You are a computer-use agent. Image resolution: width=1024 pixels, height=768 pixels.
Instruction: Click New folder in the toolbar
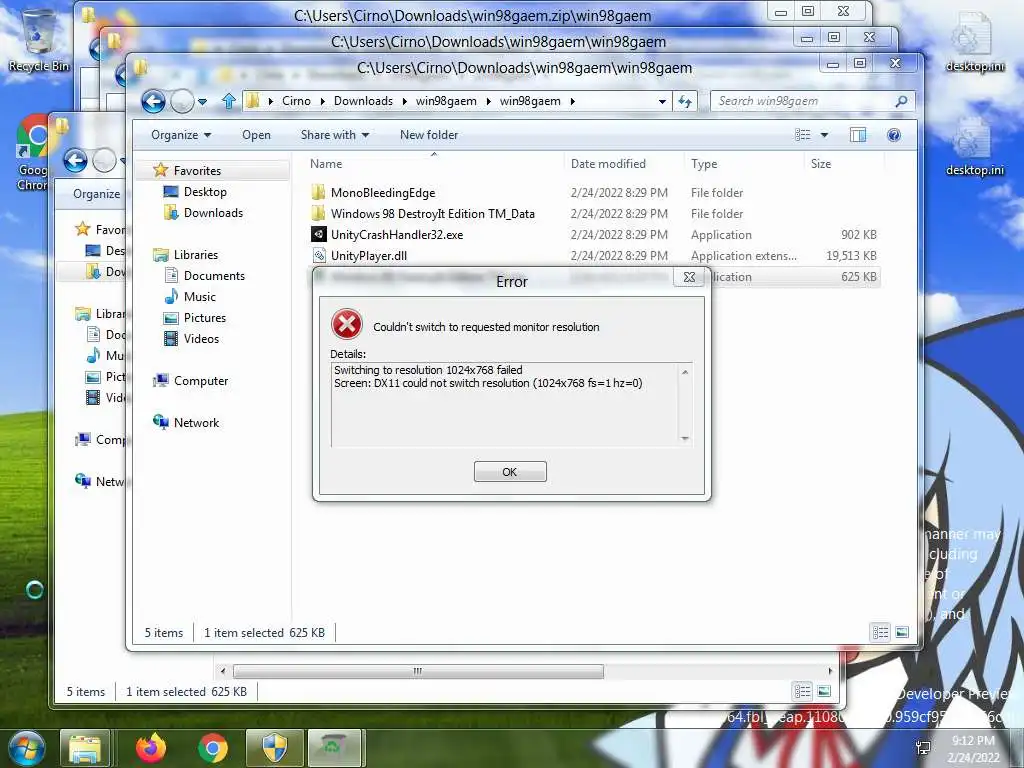tap(429, 135)
